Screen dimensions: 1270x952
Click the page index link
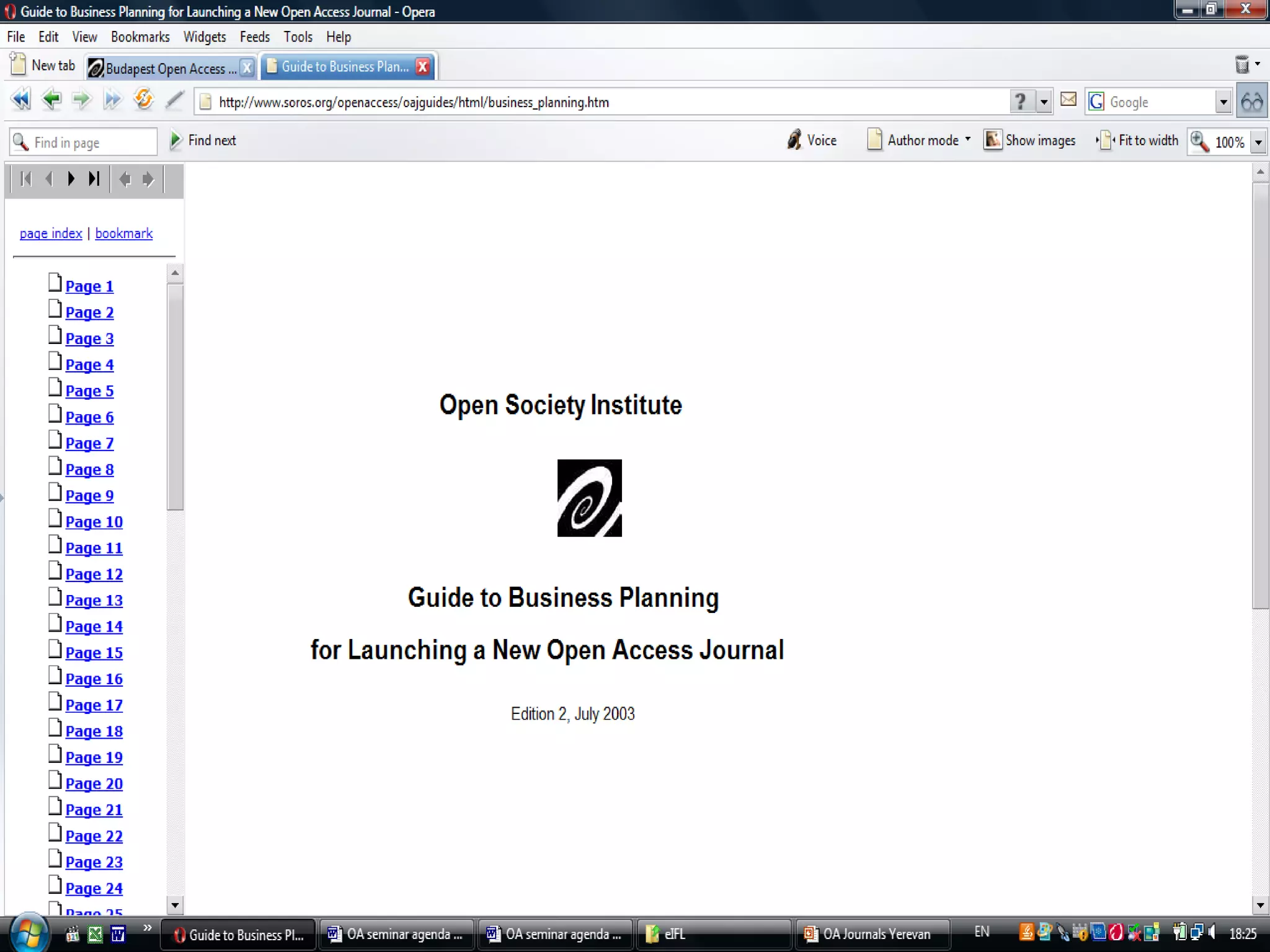pyautogui.click(x=51, y=234)
